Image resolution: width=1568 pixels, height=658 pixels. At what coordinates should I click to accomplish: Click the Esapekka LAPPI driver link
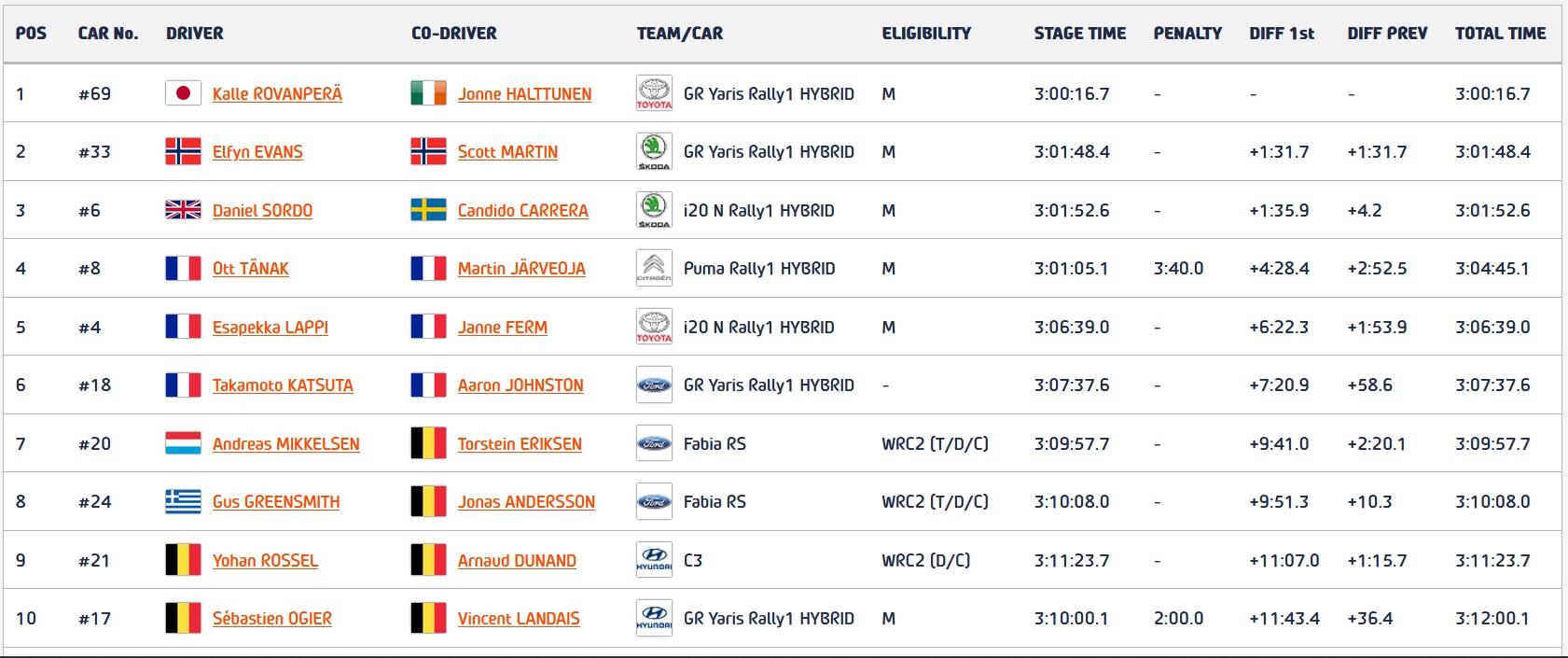click(x=271, y=327)
